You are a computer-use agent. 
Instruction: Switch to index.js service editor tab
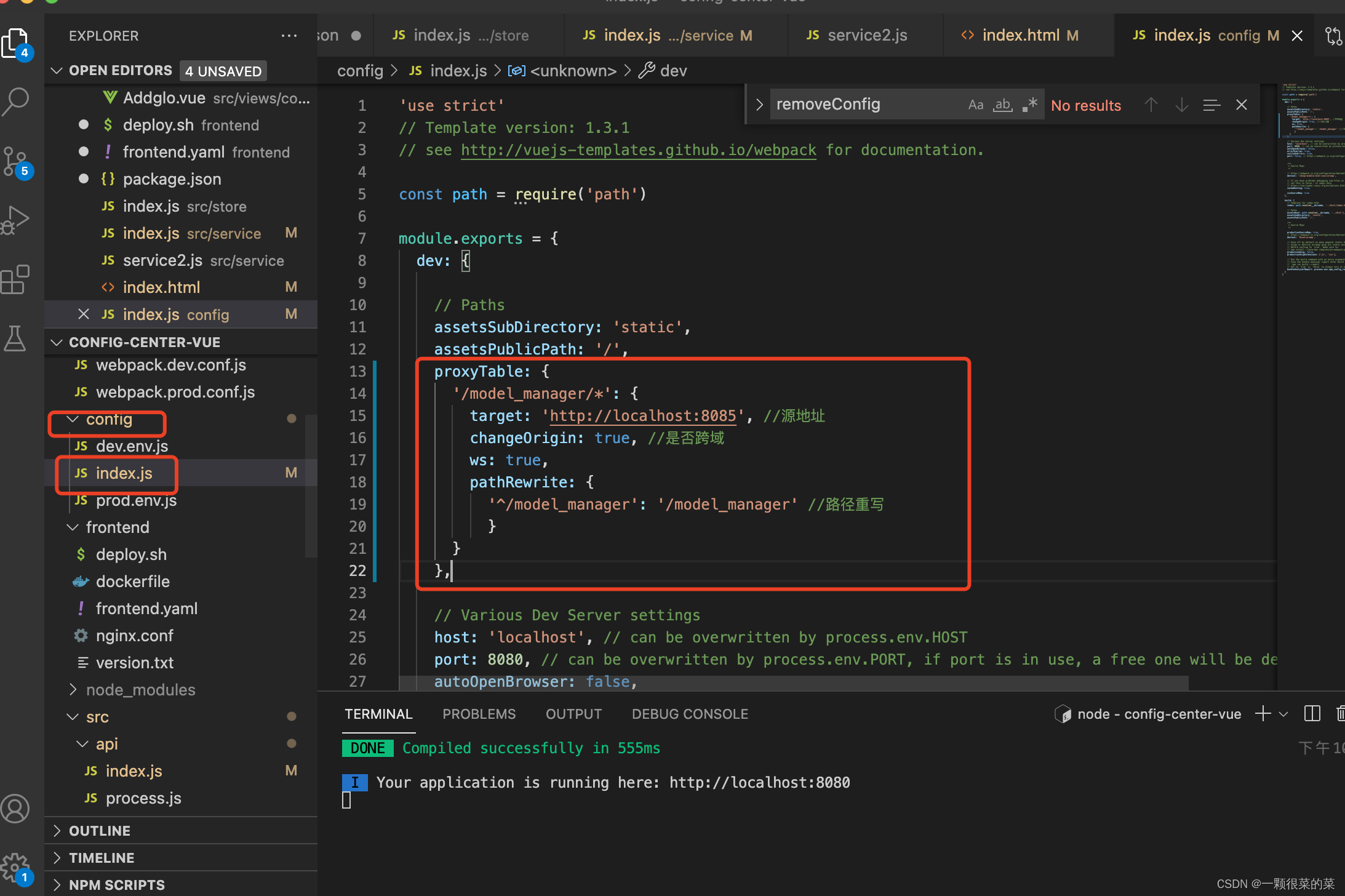click(676, 36)
